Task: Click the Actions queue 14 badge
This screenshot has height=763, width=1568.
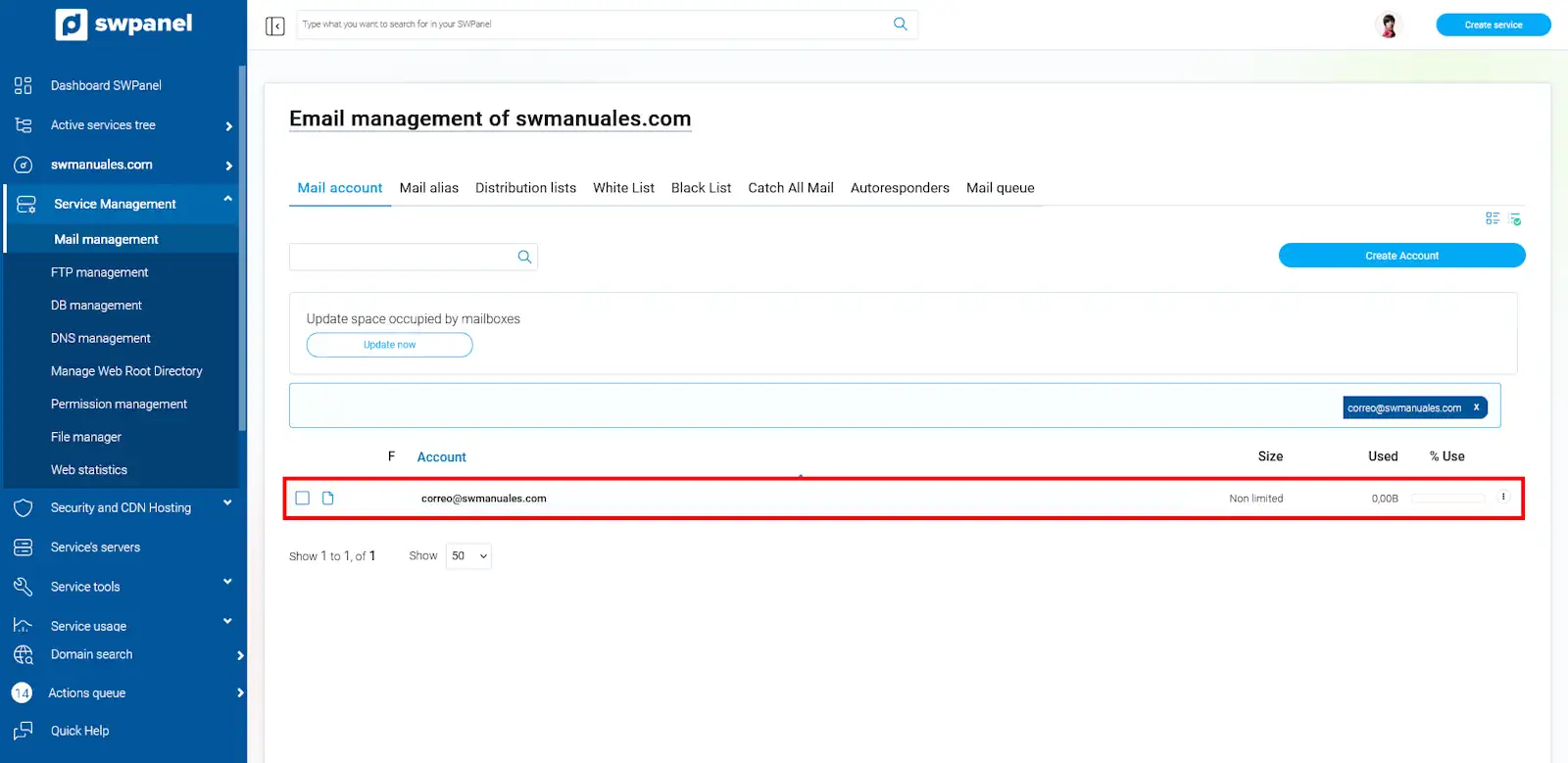Action: pos(22,692)
